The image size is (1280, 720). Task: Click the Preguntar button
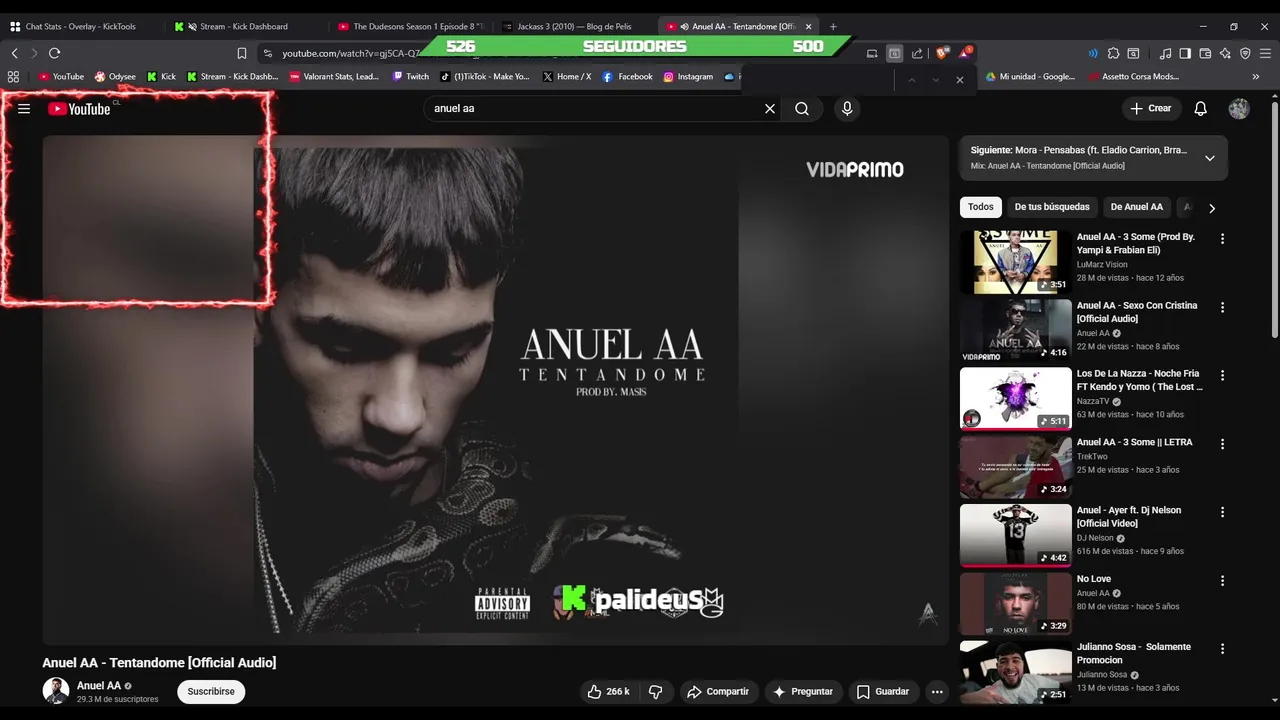pos(802,691)
